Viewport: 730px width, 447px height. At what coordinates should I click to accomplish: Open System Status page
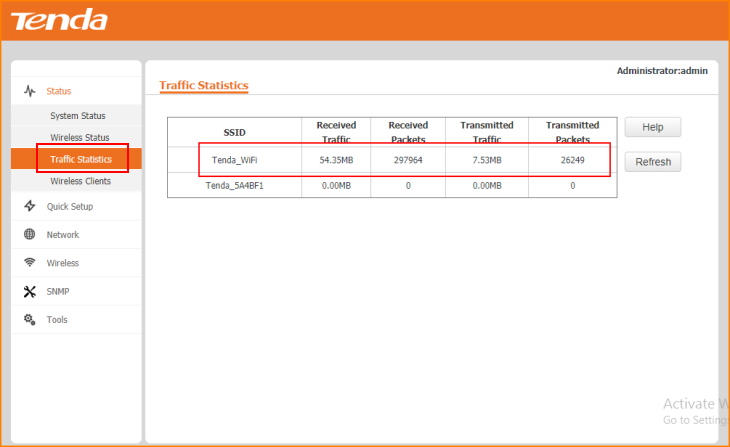77,116
